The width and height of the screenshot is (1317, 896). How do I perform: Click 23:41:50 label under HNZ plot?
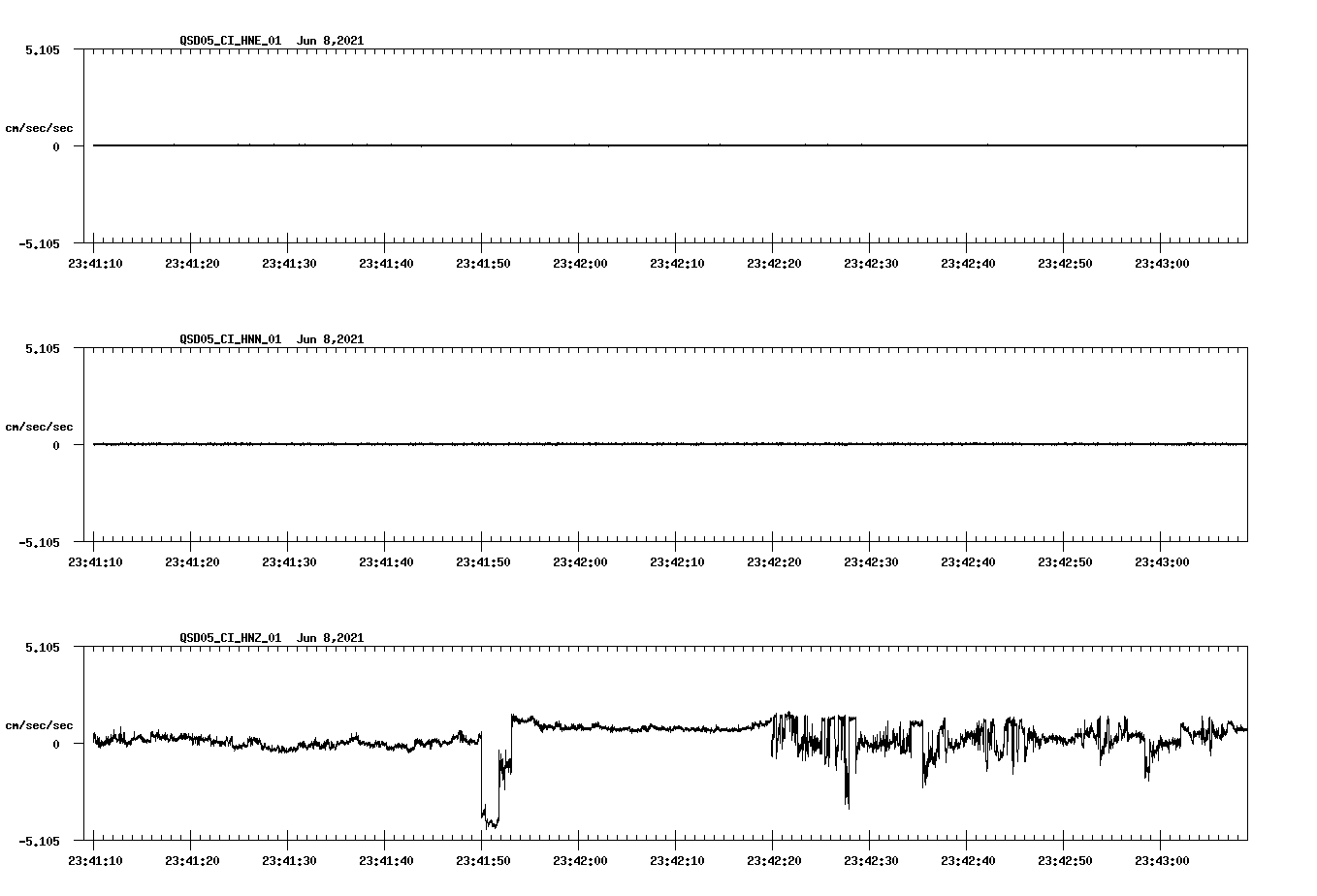(x=483, y=861)
